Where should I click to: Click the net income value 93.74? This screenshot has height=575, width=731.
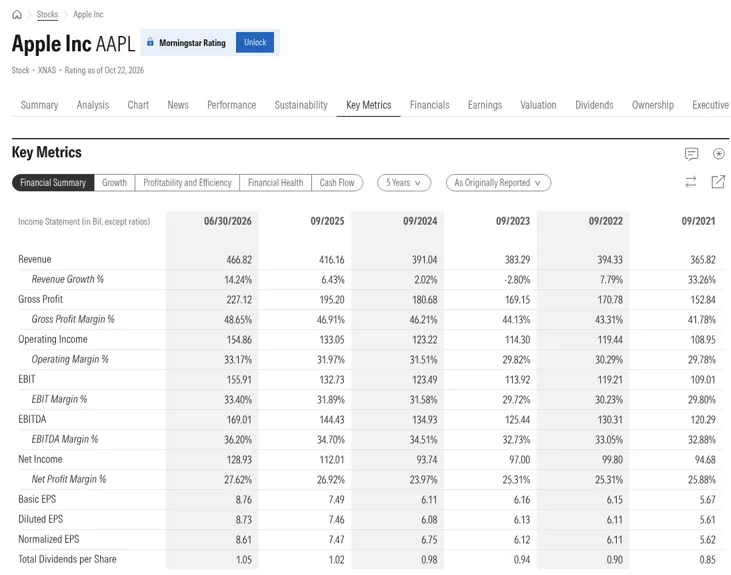pos(427,460)
